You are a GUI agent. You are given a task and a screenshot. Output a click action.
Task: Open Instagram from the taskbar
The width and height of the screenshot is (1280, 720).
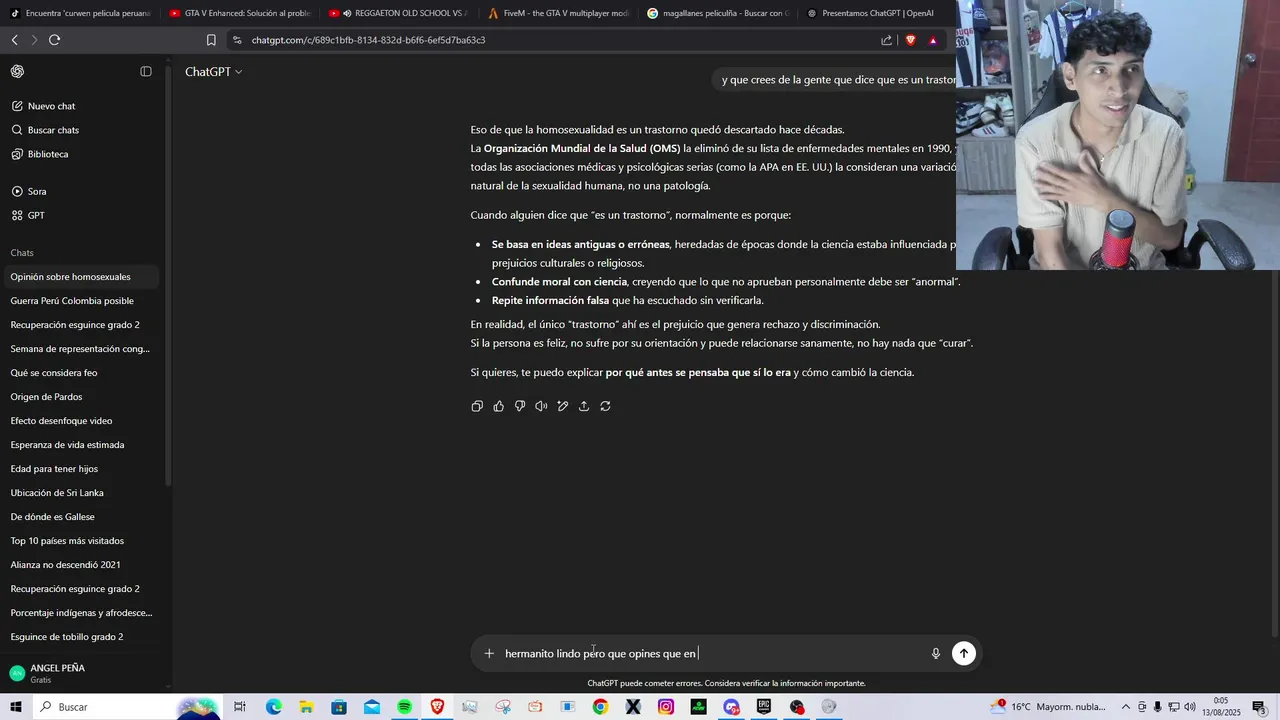pyautogui.click(x=666, y=707)
